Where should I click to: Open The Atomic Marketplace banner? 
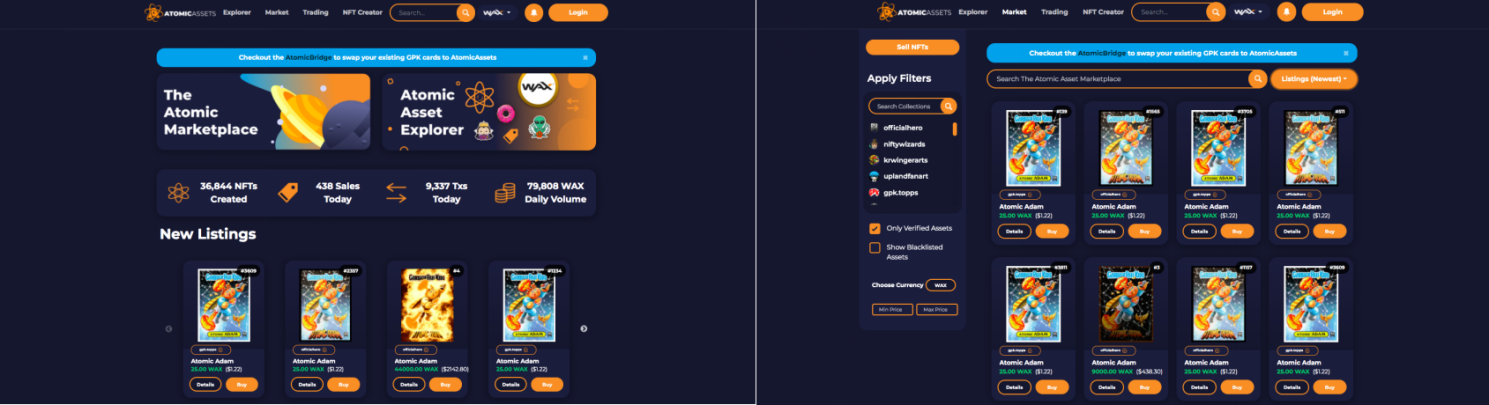(x=263, y=111)
